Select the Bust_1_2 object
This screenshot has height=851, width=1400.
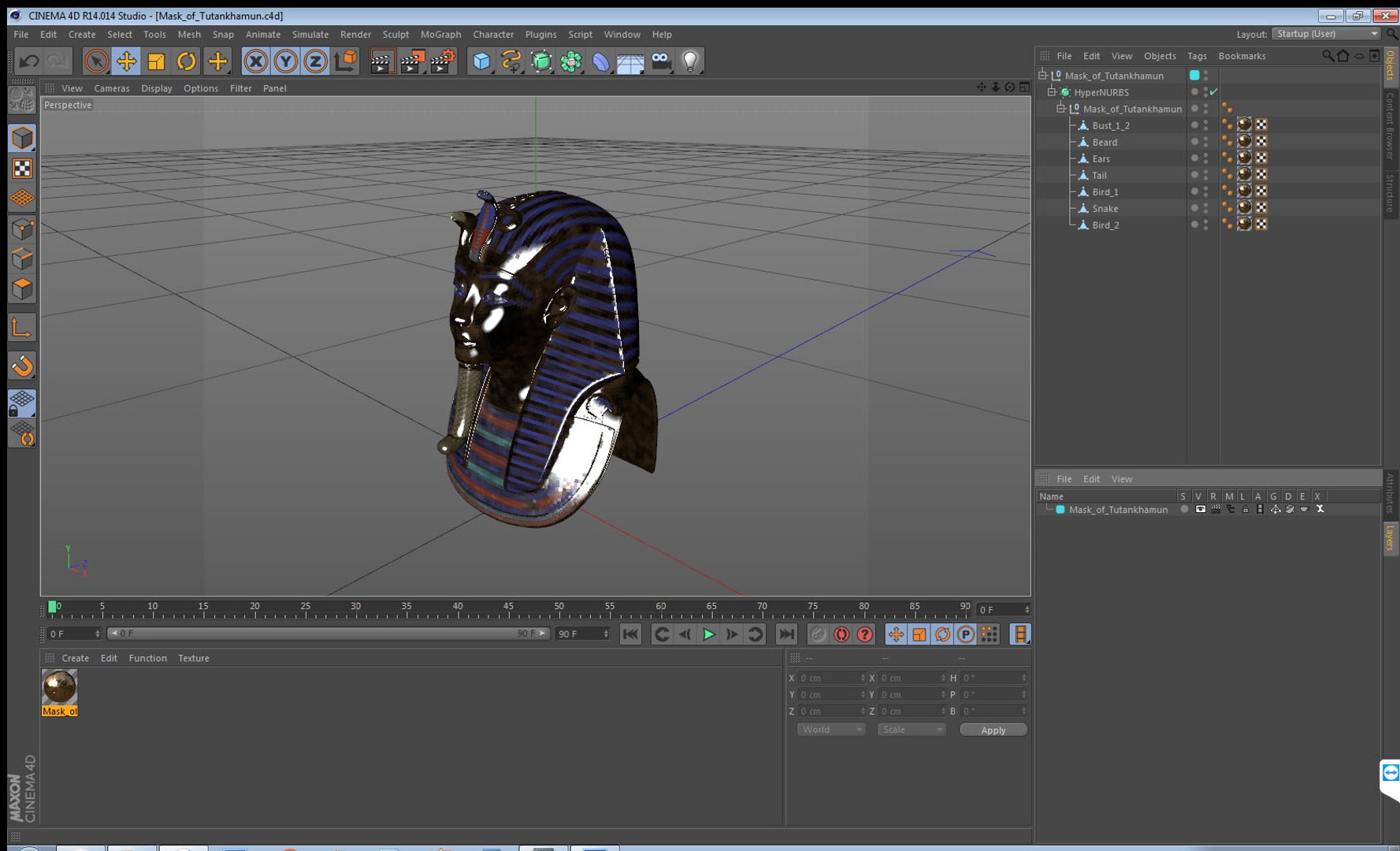1111,125
